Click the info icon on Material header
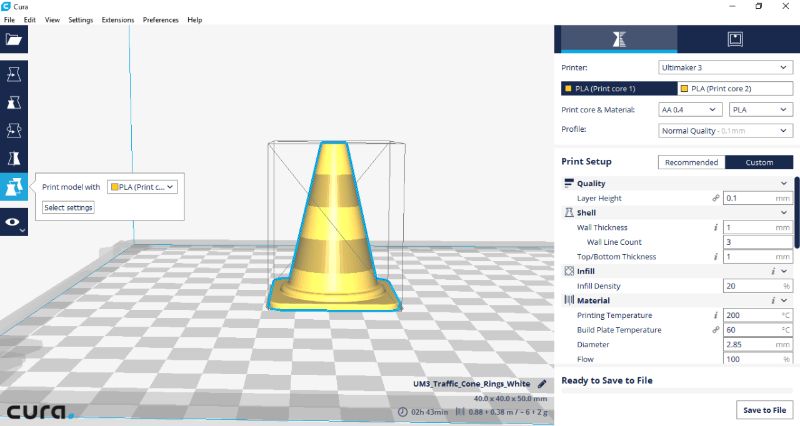 point(773,300)
